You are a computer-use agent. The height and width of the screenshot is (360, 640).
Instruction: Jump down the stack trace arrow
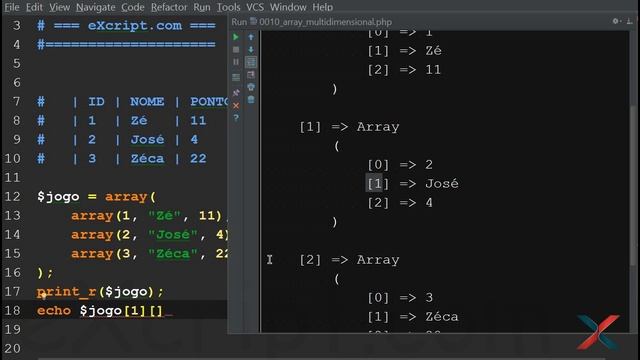[251, 50]
